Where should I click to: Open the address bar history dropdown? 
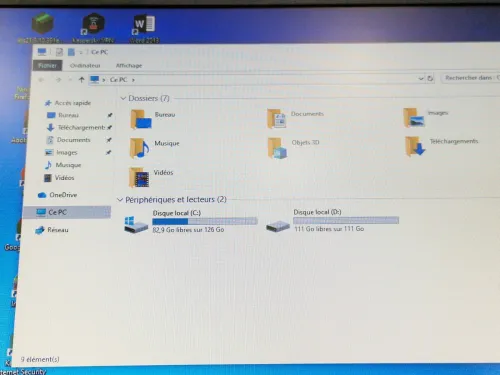click(421, 79)
